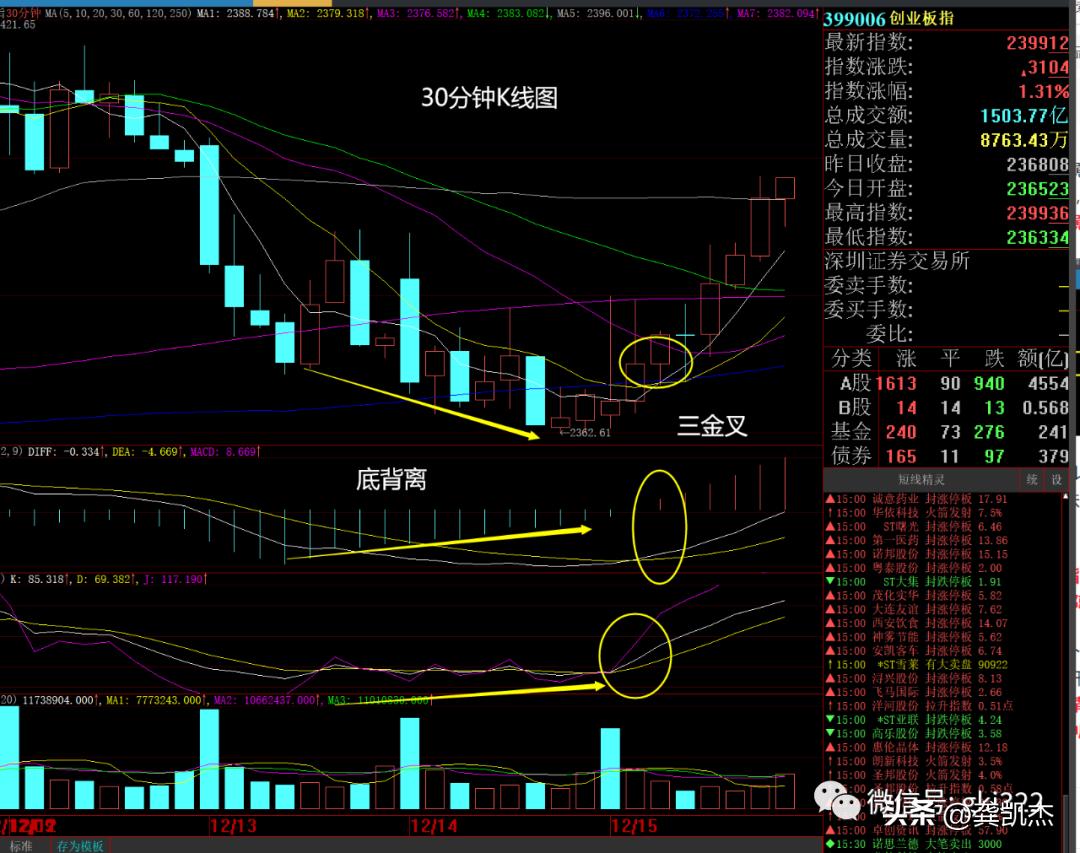Open the 诺思兰德 大笔卖出 alert row
This screenshot has height=853, width=1080.
[914, 844]
